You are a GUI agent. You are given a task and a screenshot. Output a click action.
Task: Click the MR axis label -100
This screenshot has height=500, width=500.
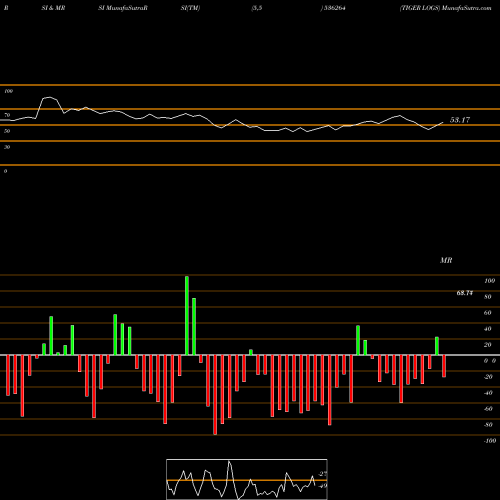490,441
